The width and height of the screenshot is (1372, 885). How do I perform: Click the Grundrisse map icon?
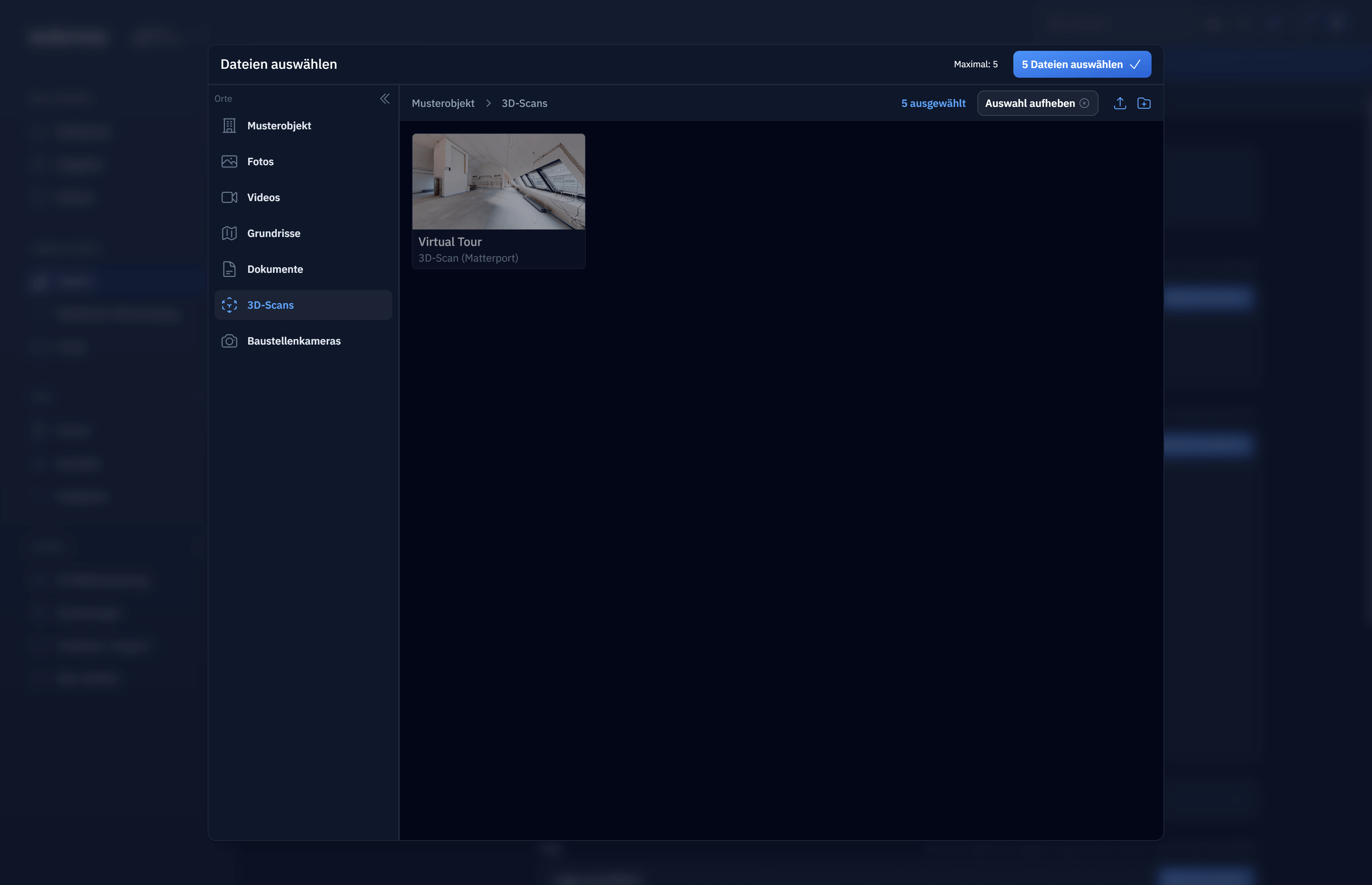coord(229,233)
